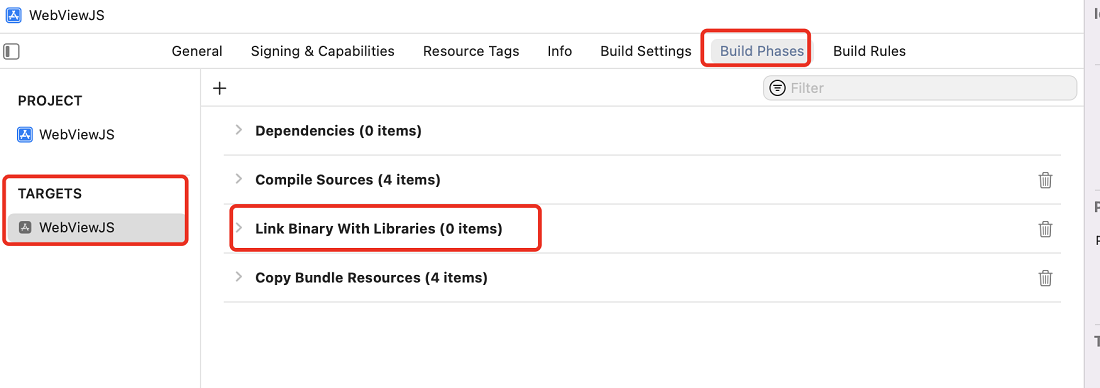
Task: Click the plus icon to add build phase
Action: click(x=220, y=88)
